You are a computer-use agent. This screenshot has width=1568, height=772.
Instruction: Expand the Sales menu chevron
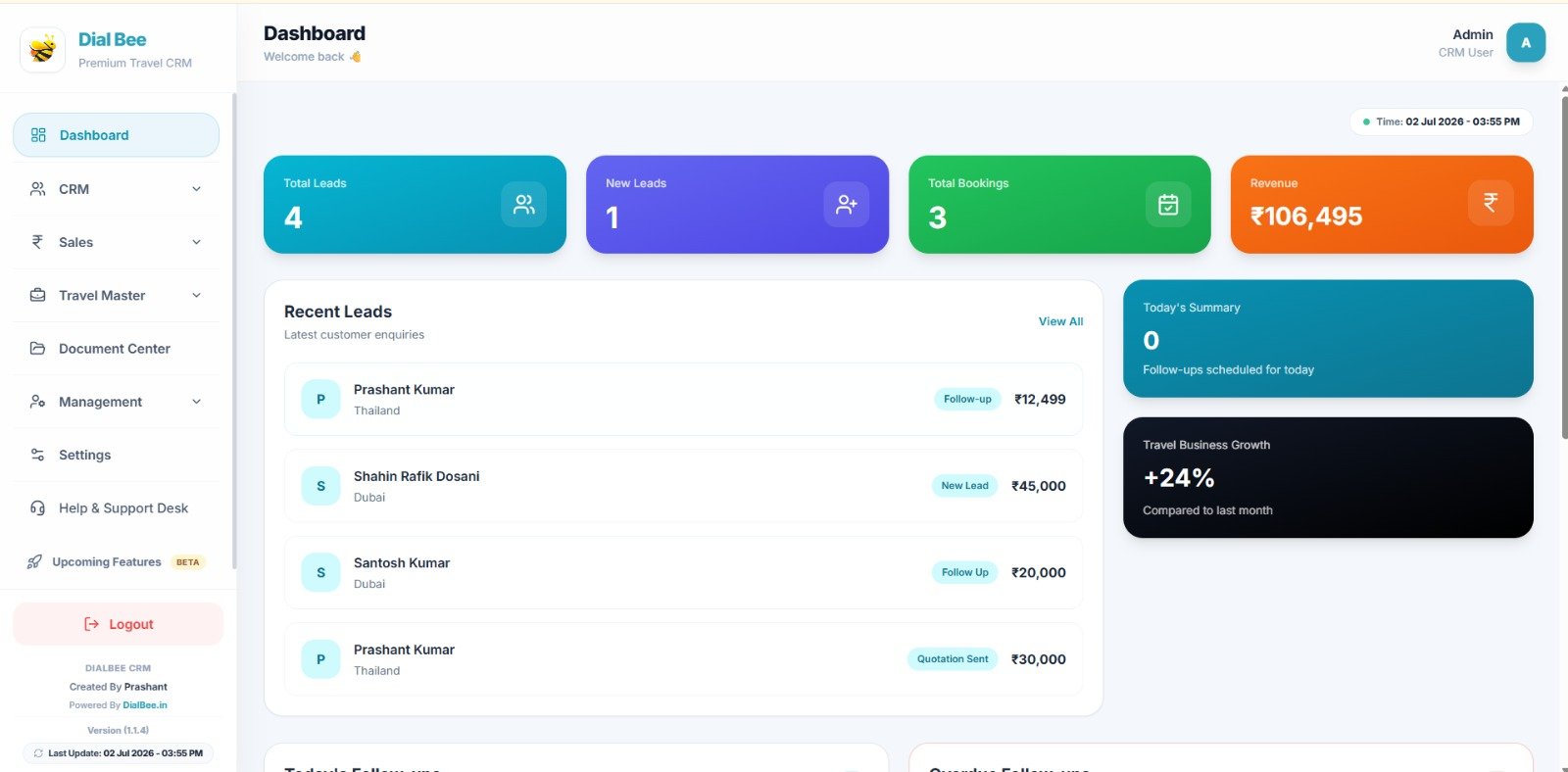196,242
